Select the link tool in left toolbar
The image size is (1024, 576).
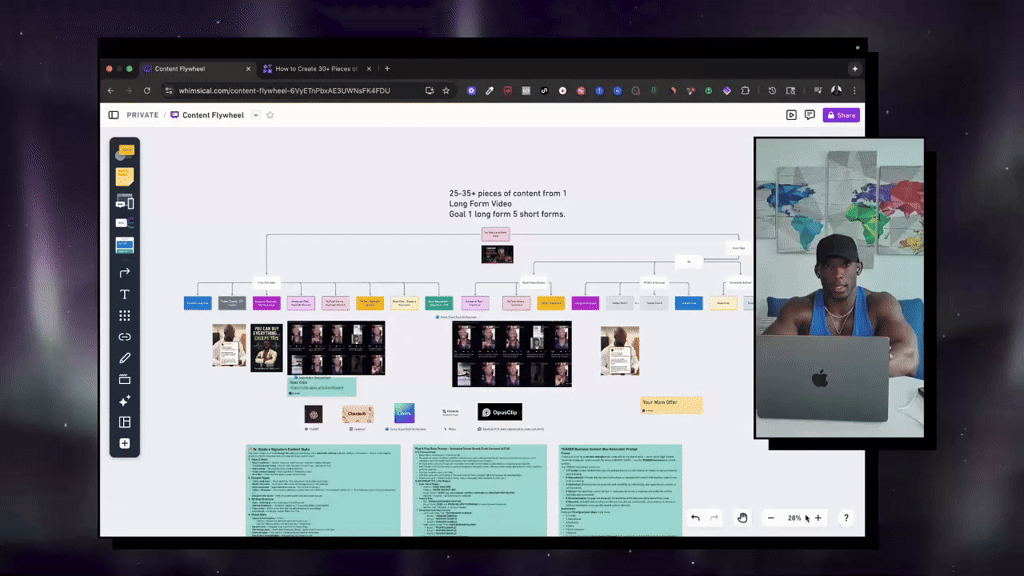coord(125,337)
